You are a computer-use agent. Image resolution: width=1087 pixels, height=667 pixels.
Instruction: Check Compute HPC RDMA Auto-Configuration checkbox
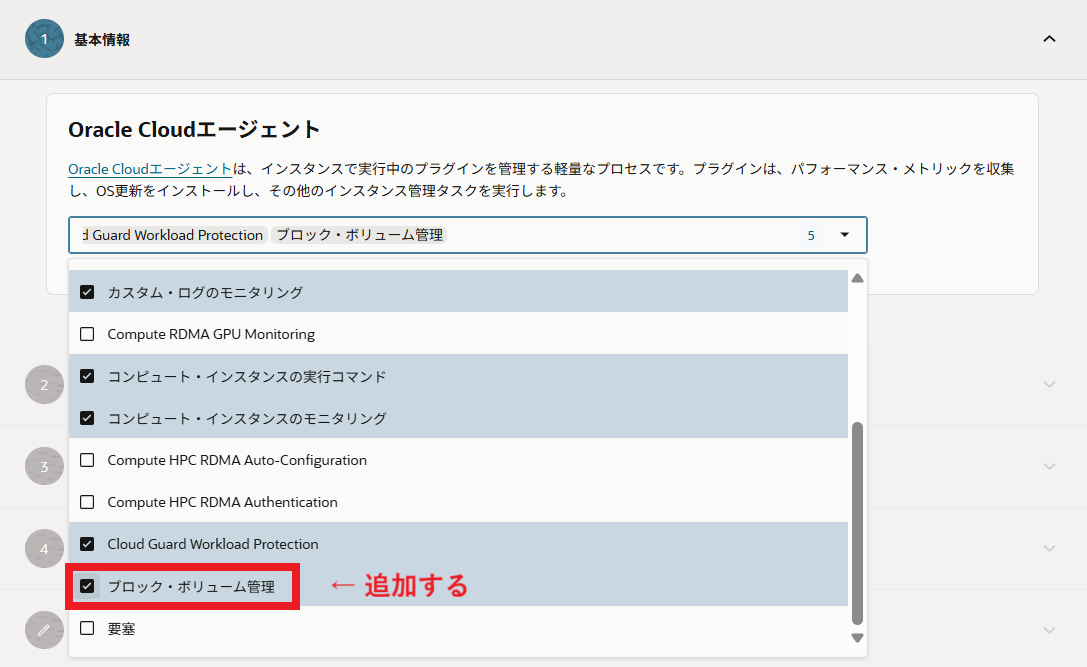coord(87,460)
